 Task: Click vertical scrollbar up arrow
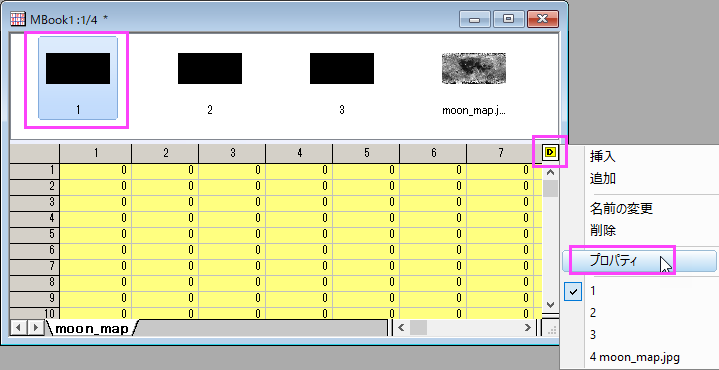point(551,173)
